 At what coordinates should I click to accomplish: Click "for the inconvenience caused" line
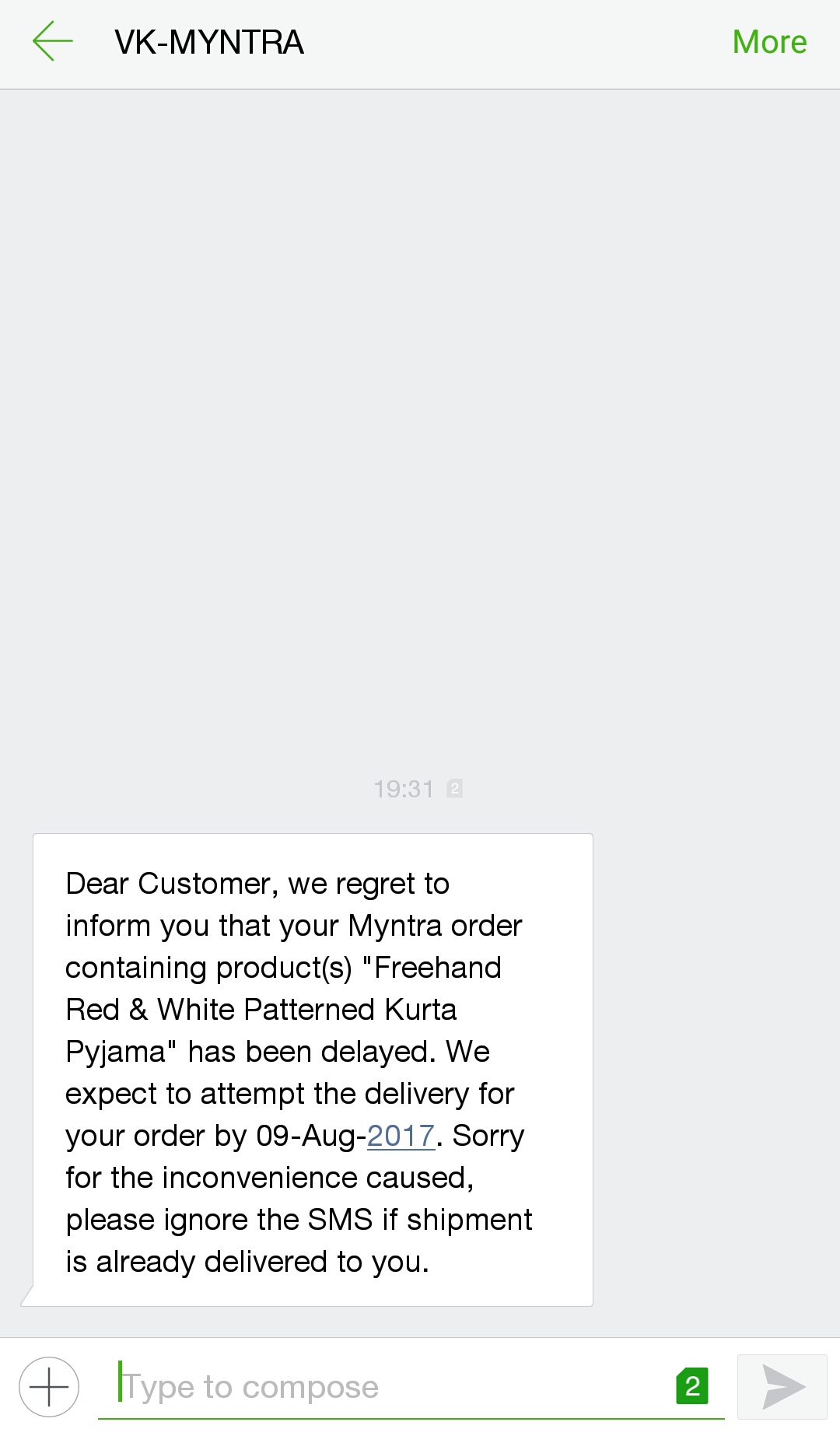point(269,1178)
